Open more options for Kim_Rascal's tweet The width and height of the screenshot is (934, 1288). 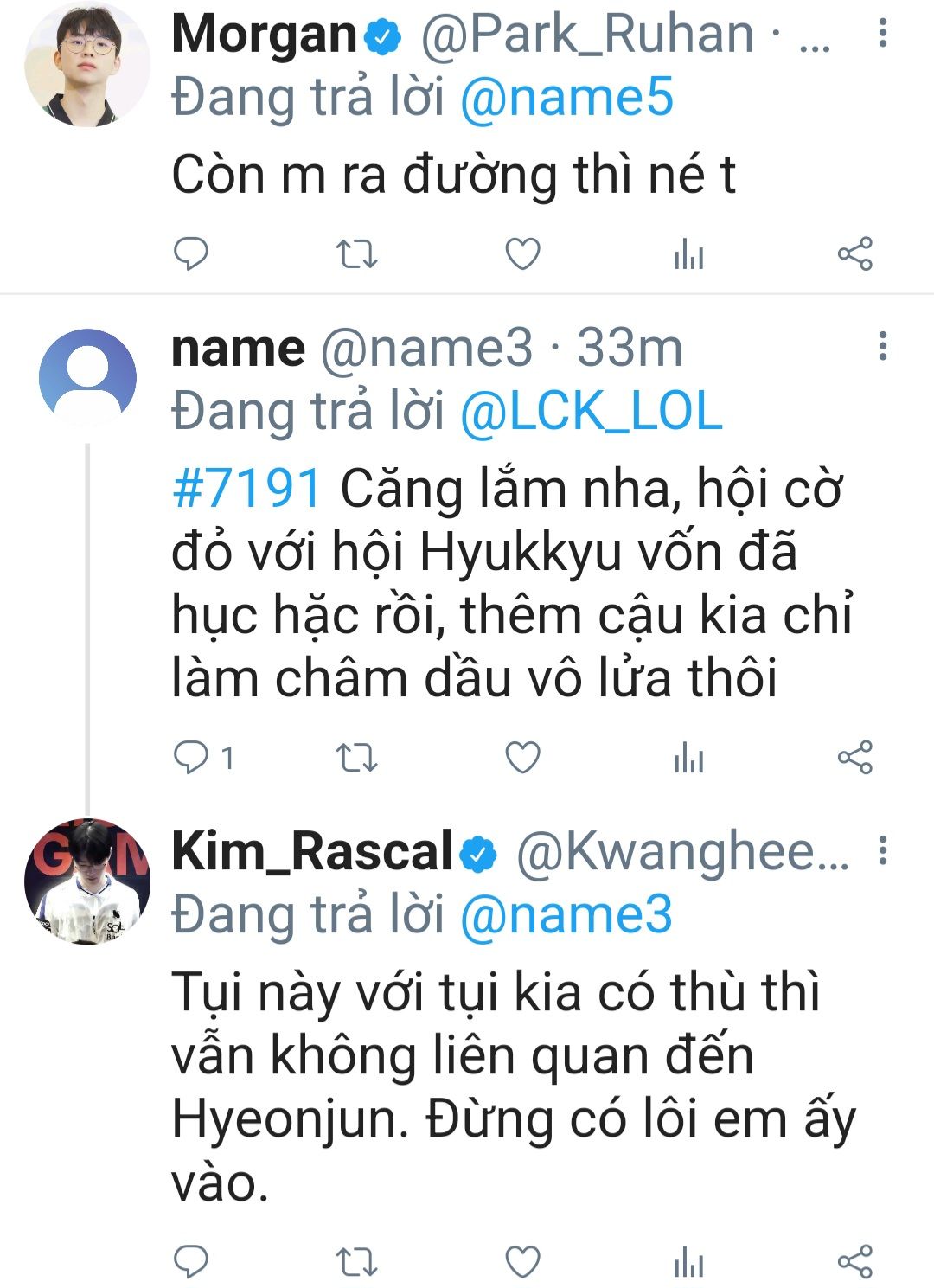pyautogui.click(x=882, y=851)
